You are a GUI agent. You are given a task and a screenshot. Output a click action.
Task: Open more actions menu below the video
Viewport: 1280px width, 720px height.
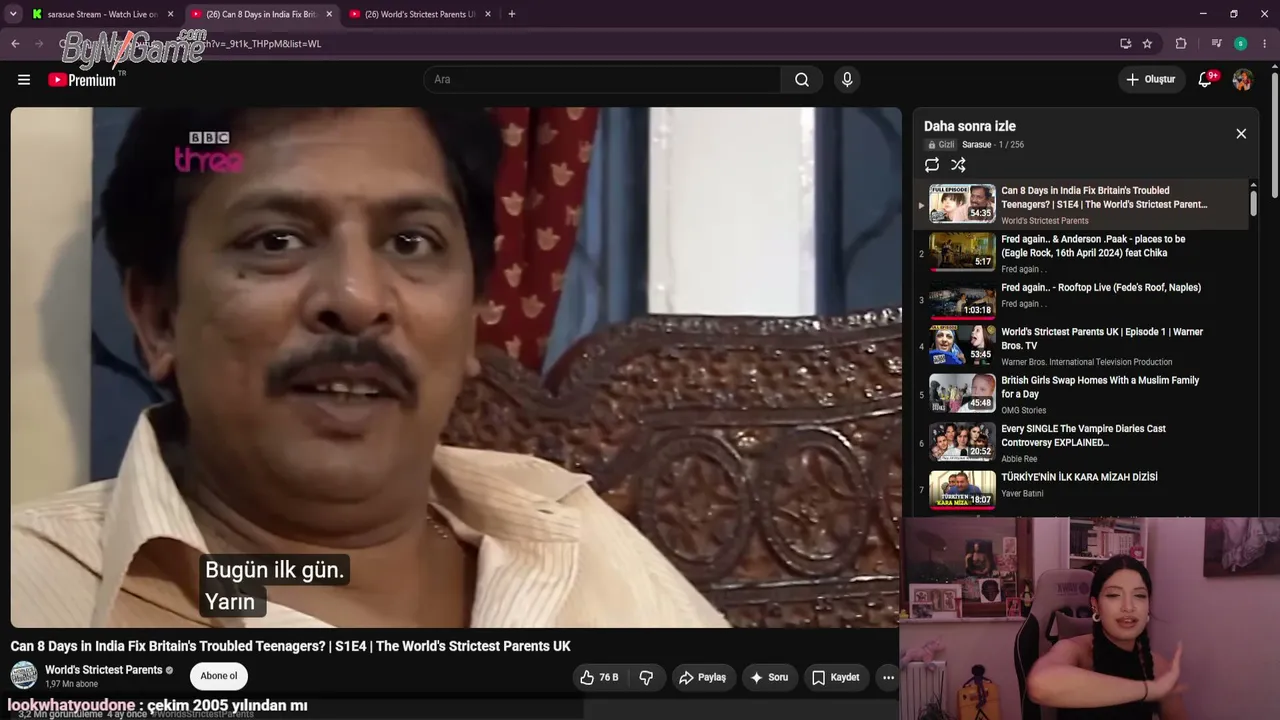pyautogui.click(x=888, y=677)
